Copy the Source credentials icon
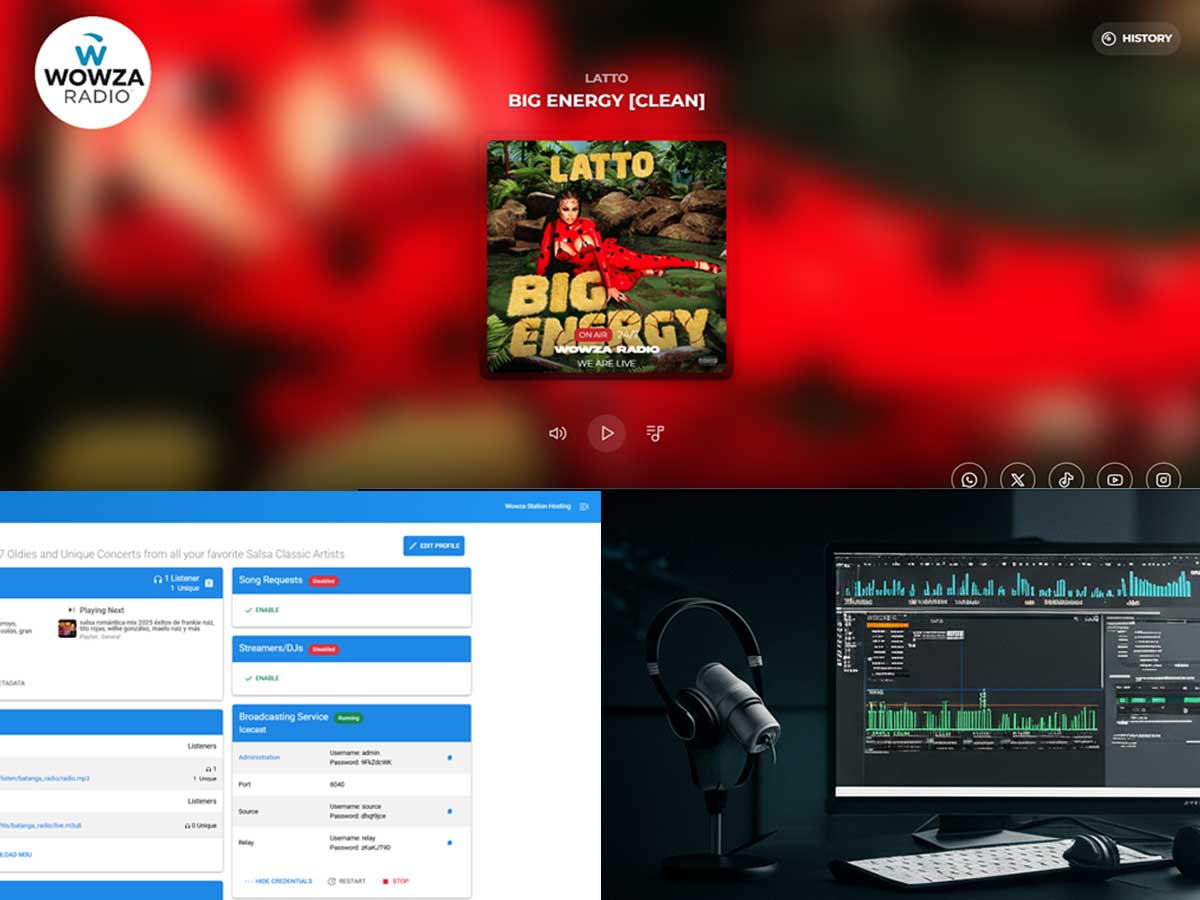This screenshot has width=1200, height=900. click(449, 811)
